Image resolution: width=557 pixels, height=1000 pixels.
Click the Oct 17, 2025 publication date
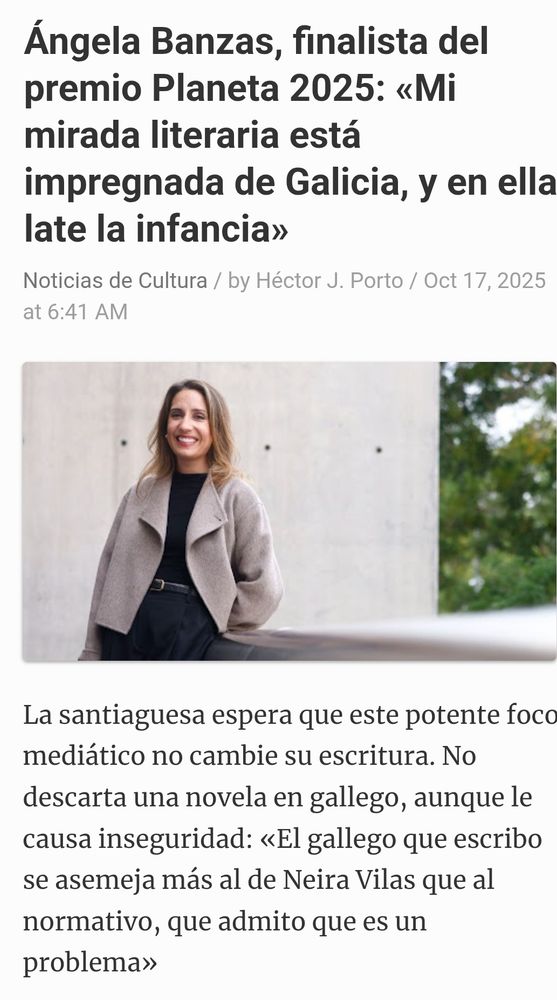485,281
